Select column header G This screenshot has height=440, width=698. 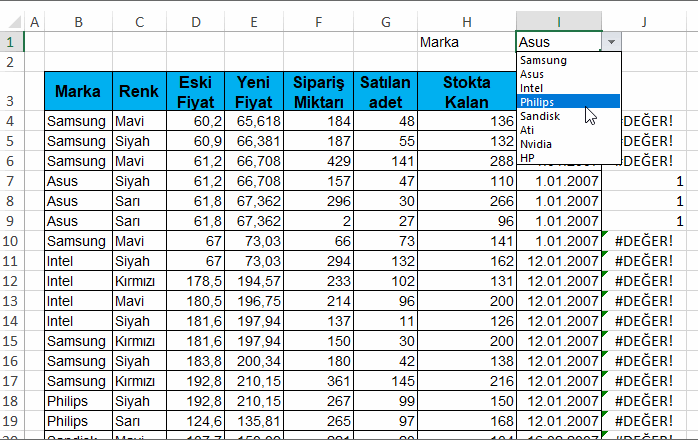coord(386,22)
